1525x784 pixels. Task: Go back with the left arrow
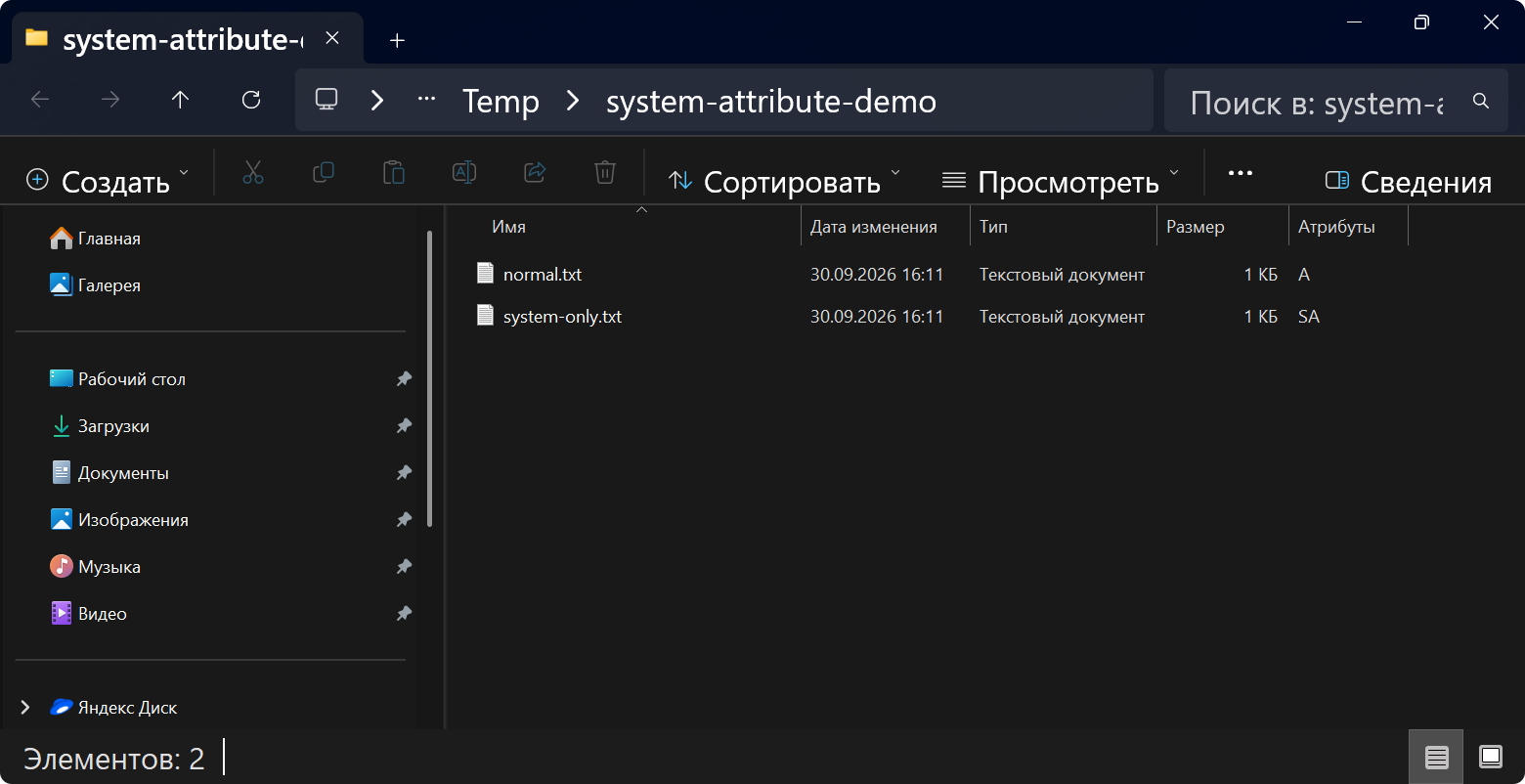pos(40,100)
